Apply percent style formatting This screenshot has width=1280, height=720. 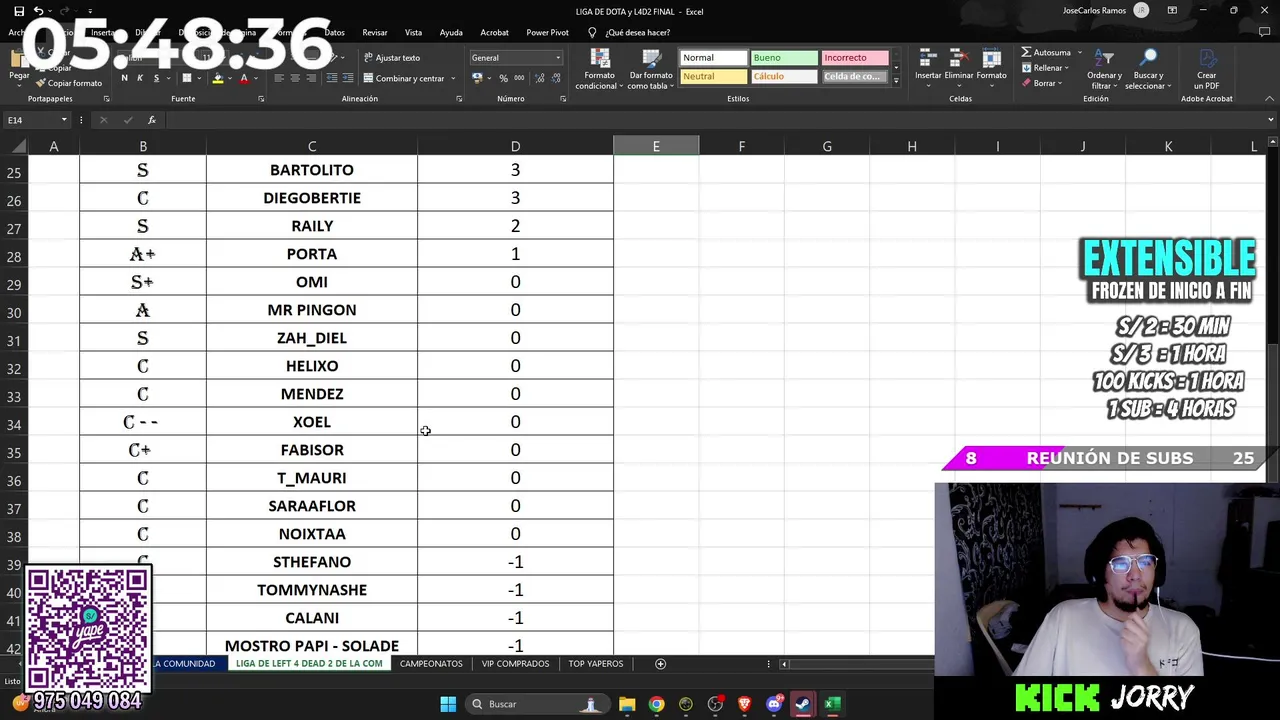[x=503, y=78]
